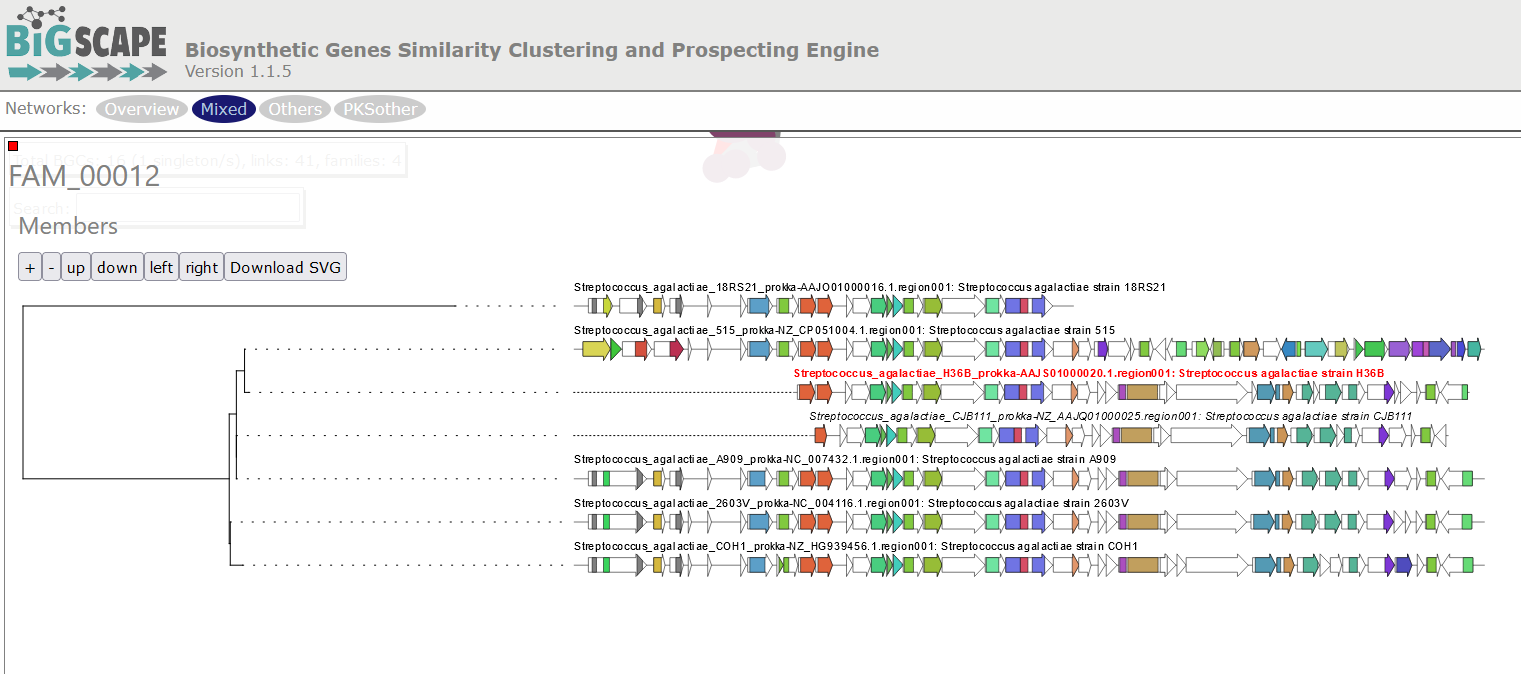Click the Download SVG button
The height and width of the screenshot is (674, 1521).
click(x=285, y=267)
